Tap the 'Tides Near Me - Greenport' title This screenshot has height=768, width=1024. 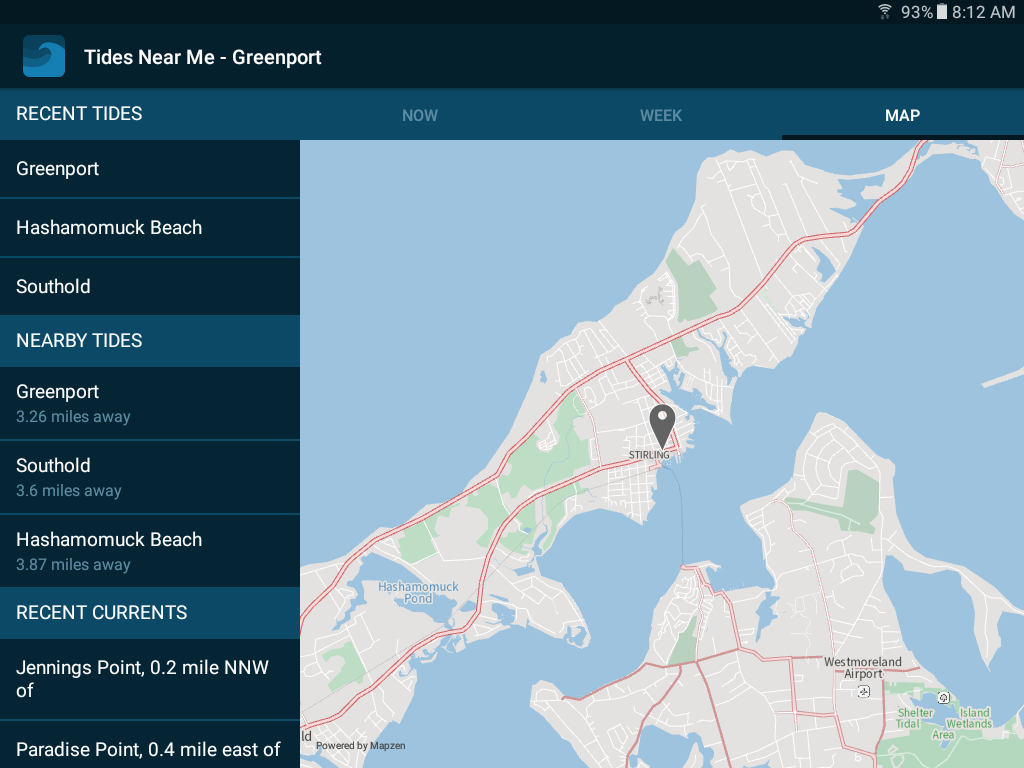pyautogui.click(x=202, y=57)
